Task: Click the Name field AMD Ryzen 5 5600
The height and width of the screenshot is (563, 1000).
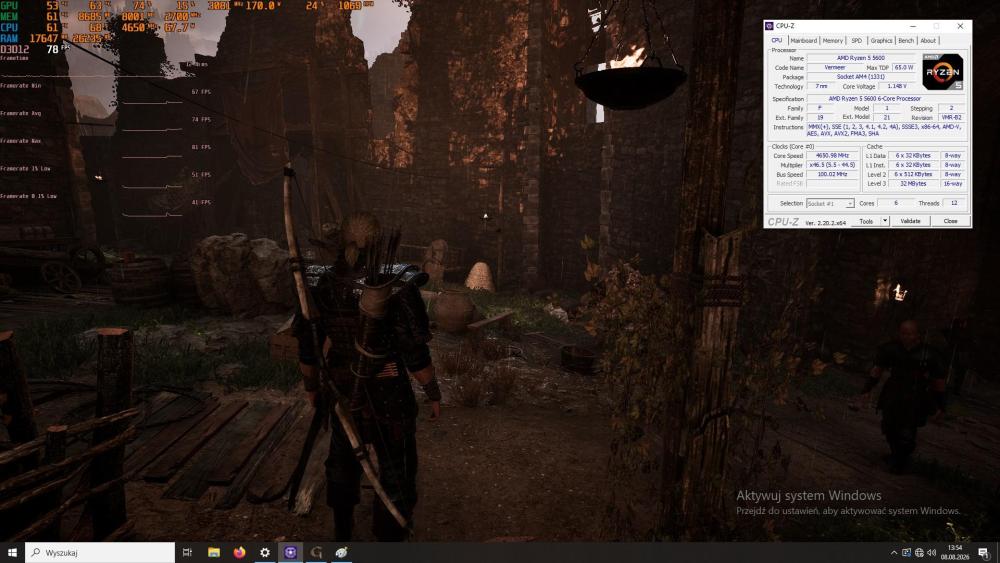Action: (x=861, y=58)
